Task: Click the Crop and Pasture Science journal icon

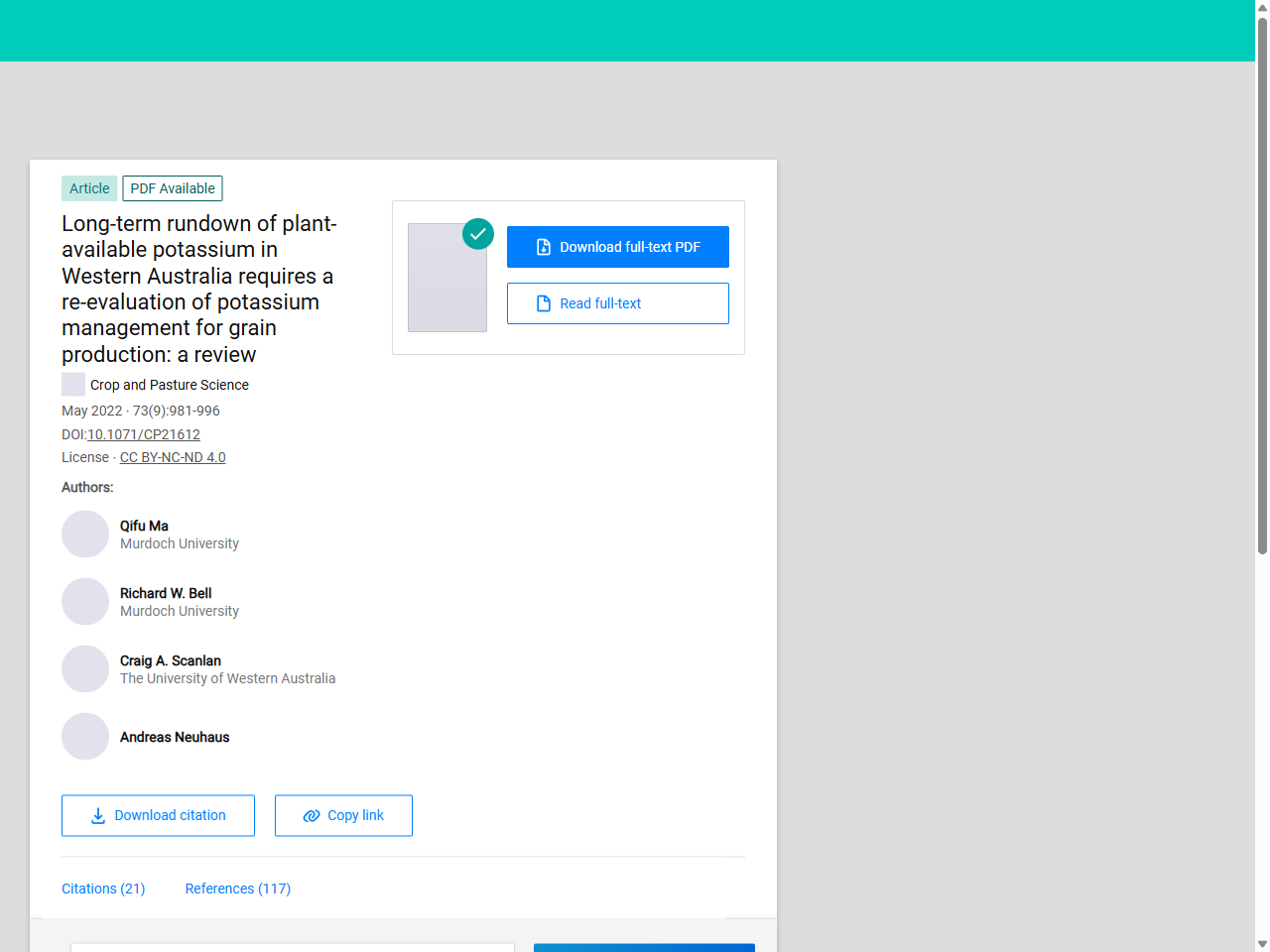Action: 72,384
